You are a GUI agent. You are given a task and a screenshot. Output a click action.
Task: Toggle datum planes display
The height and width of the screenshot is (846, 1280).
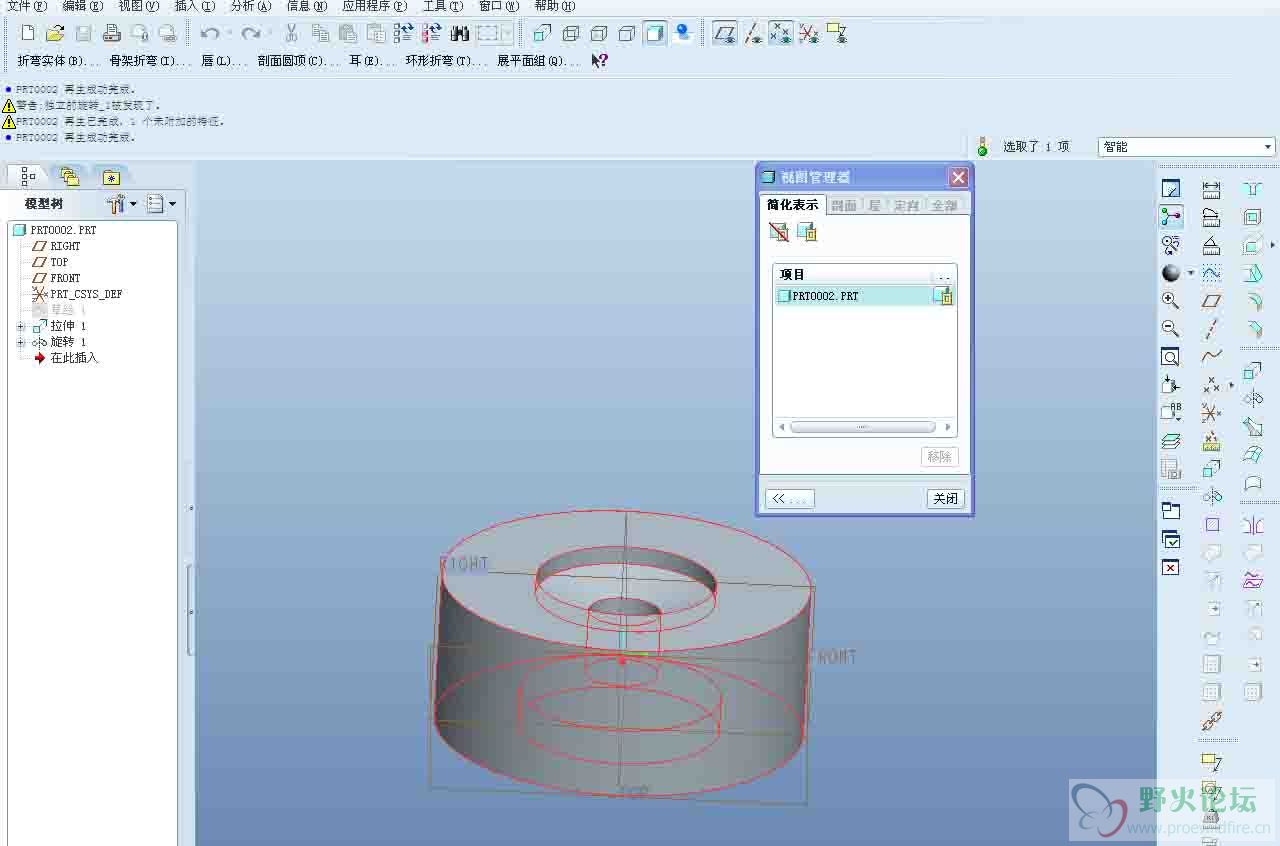(725, 34)
